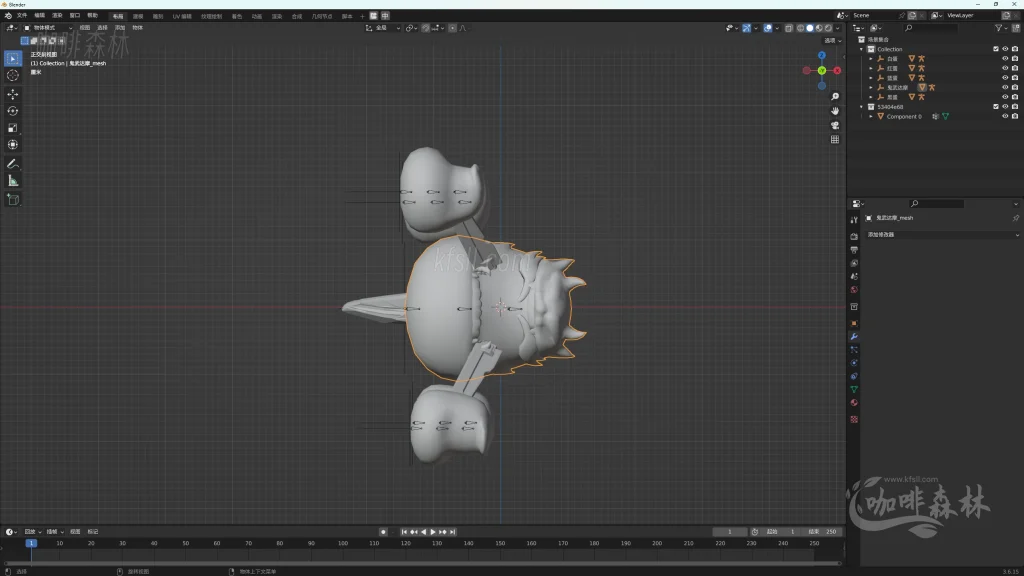Toggle camera view using the viewport camera icon
The height and width of the screenshot is (576, 1024).
coord(835,125)
